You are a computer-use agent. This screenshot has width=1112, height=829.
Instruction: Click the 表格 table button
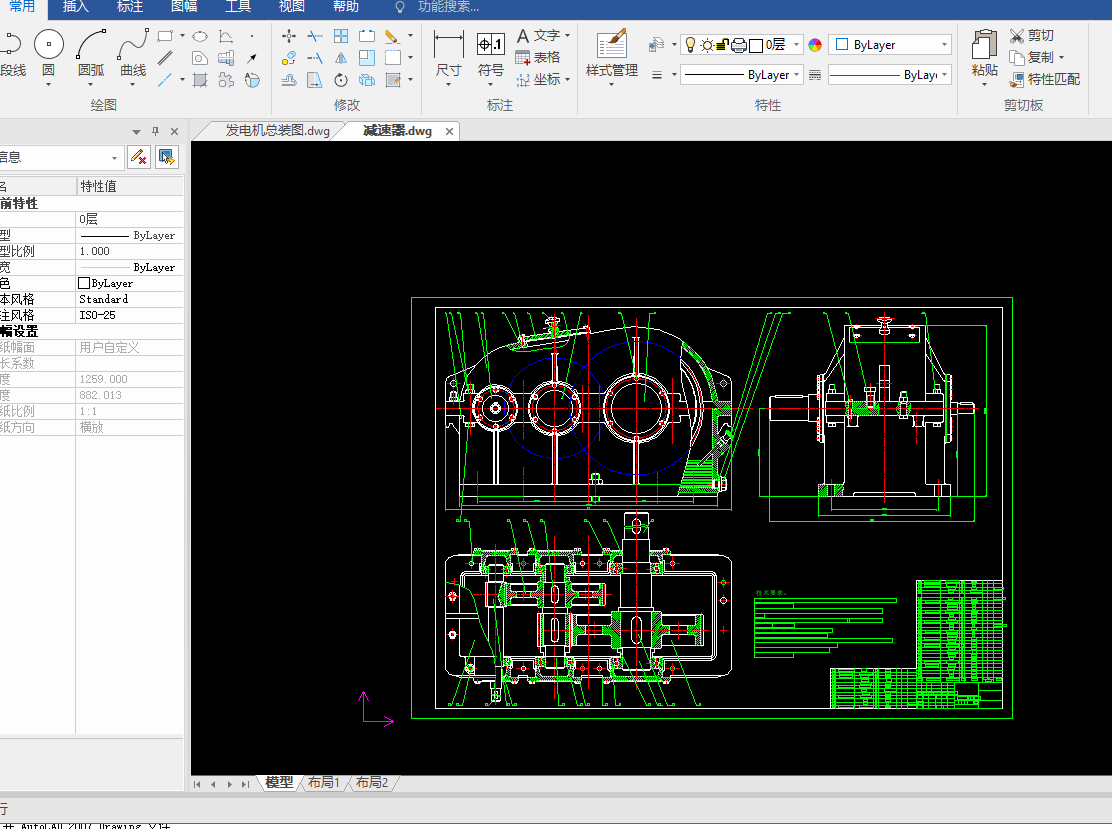coord(538,57)
